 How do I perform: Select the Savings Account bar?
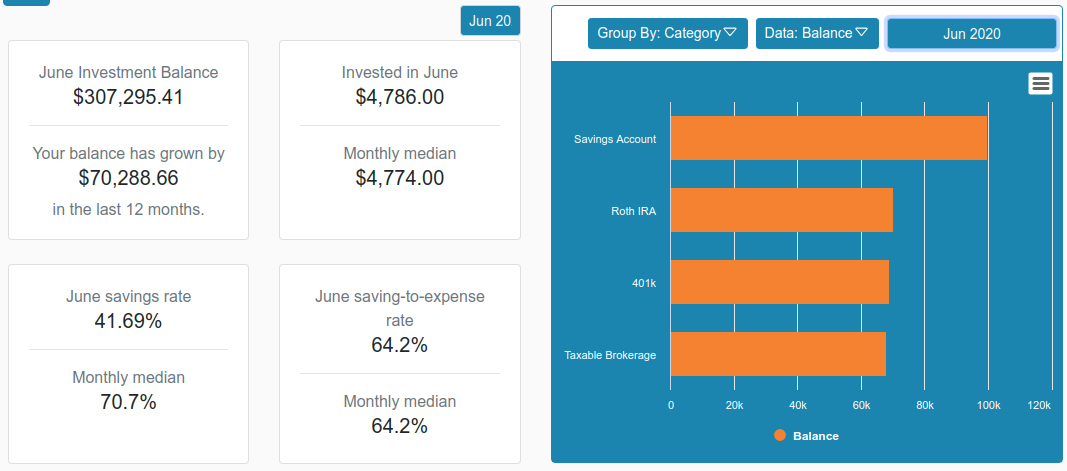click(x=829, y=138)
